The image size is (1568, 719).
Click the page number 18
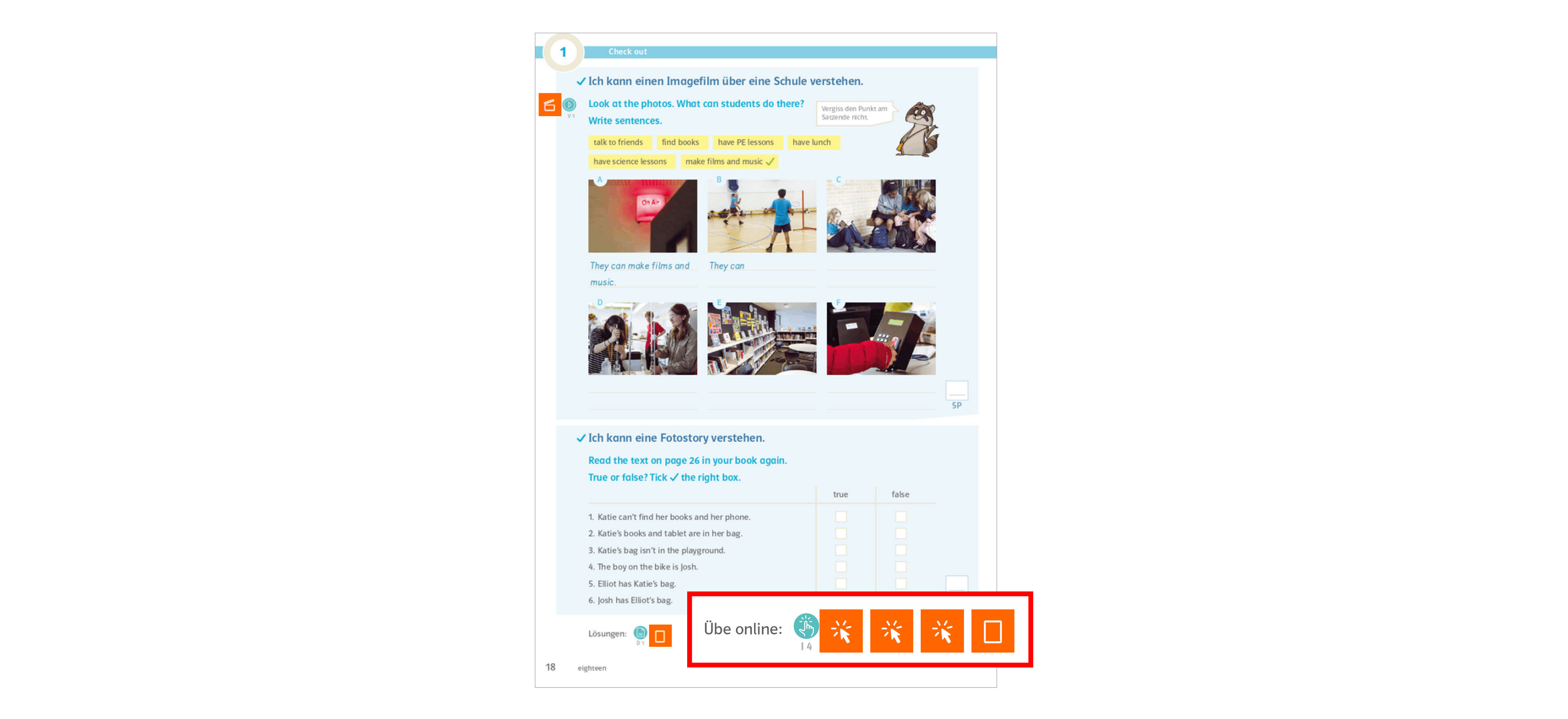click(x=550, y=667)
